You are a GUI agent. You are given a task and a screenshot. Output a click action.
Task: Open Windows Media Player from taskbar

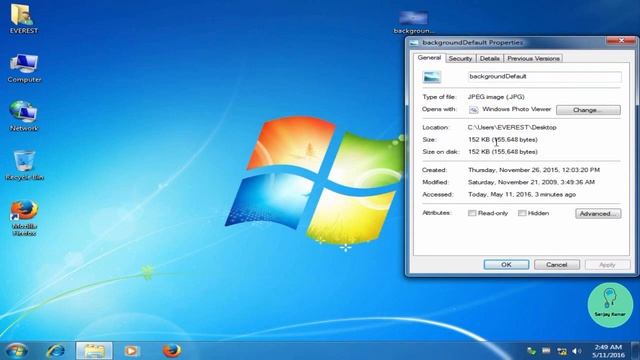[131, 351]
